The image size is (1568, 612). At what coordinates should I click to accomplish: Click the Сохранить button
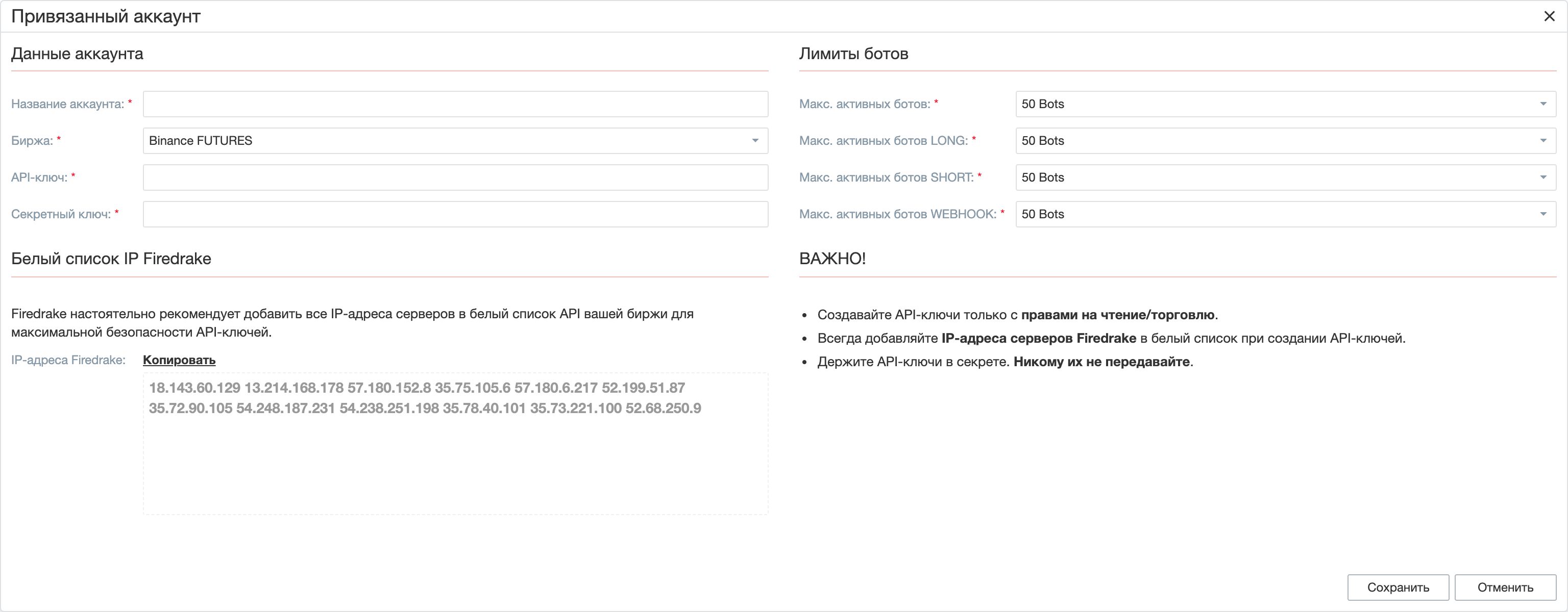[x=1398, y=587]
